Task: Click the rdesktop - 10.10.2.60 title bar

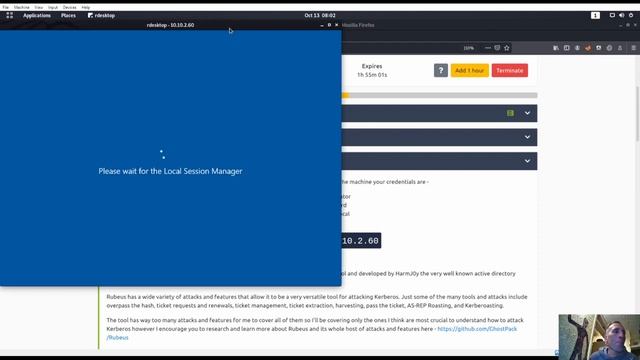Action: 170,25
